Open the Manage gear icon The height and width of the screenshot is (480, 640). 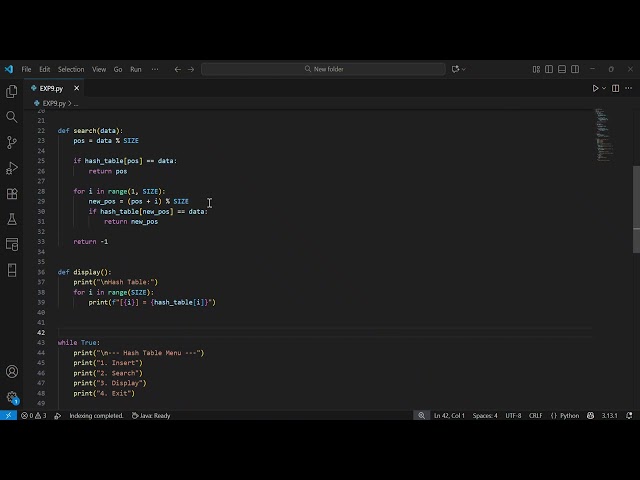(12, 397)
